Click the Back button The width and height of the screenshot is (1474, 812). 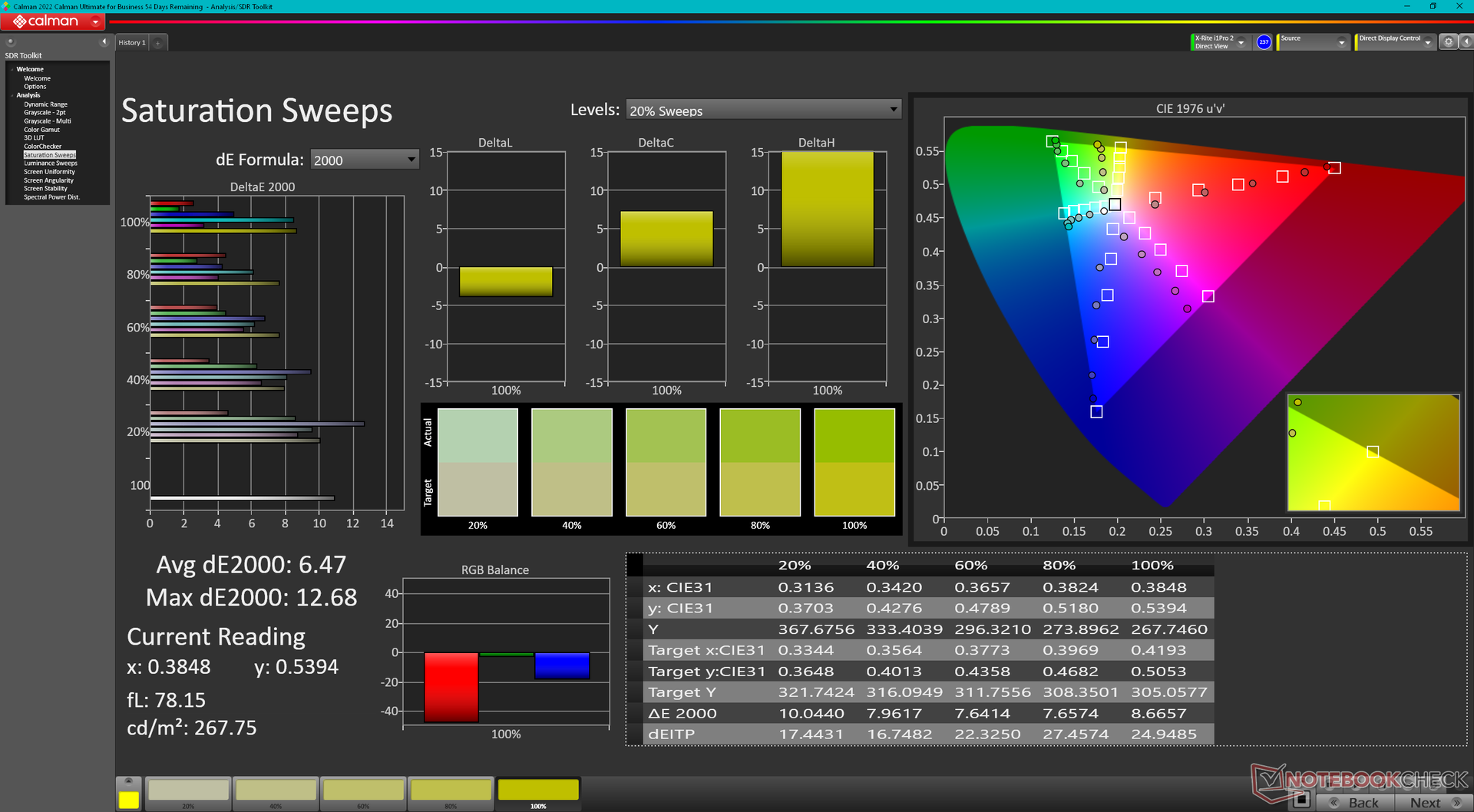pyautogui.click(x=1356, y=803)
